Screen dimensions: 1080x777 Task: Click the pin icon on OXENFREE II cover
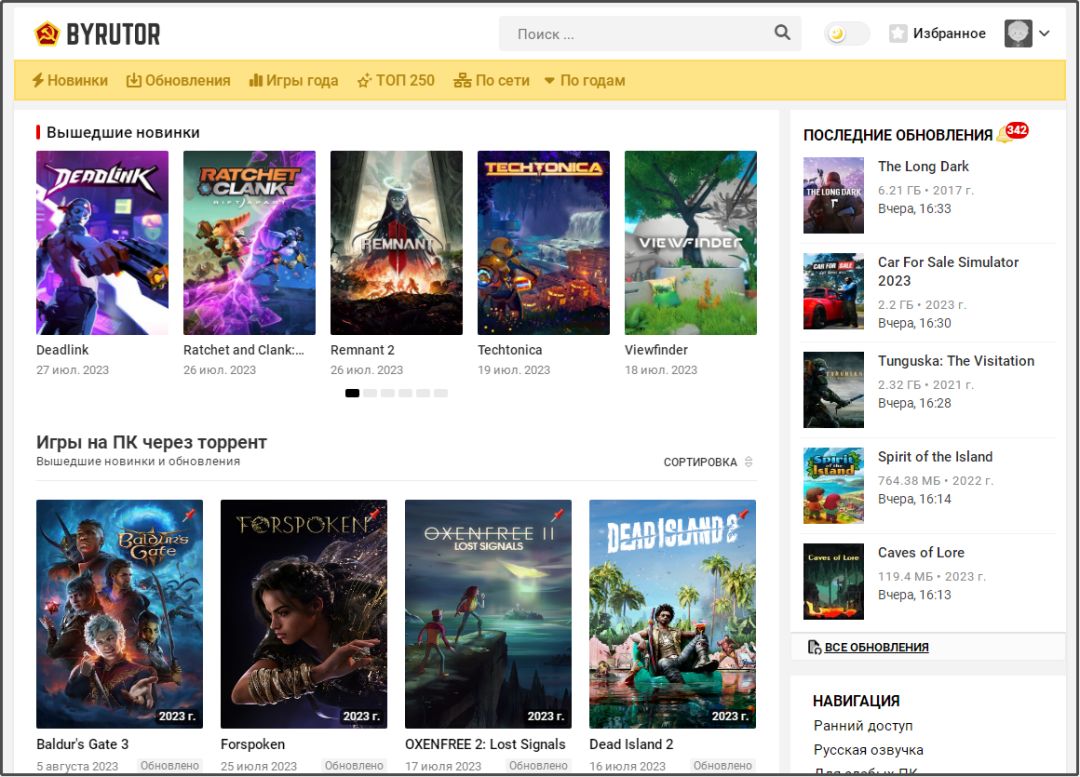coord(558,515)
